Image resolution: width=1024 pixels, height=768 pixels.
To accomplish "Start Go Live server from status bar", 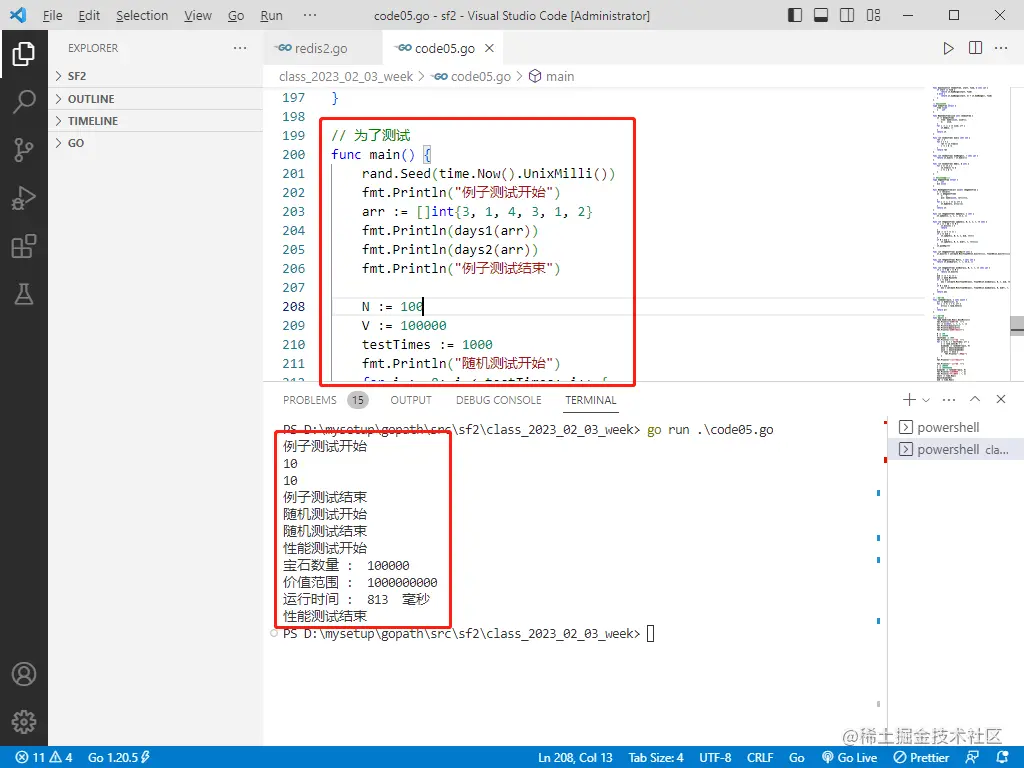I will pos(849,758).
